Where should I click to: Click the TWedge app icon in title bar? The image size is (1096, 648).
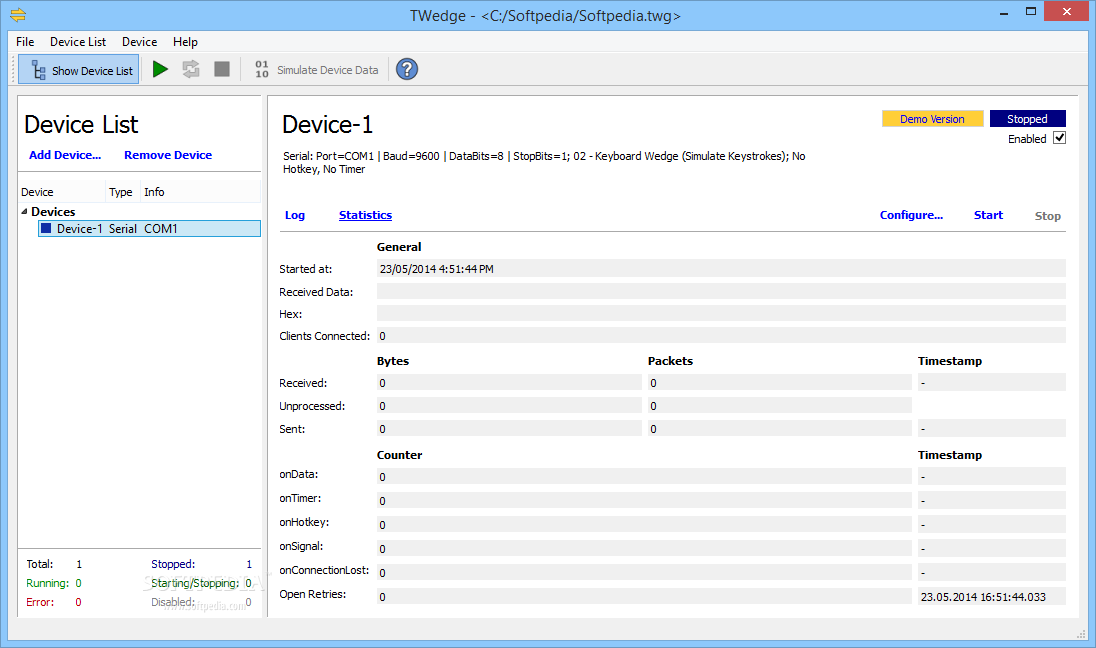[x=18, y=14]
